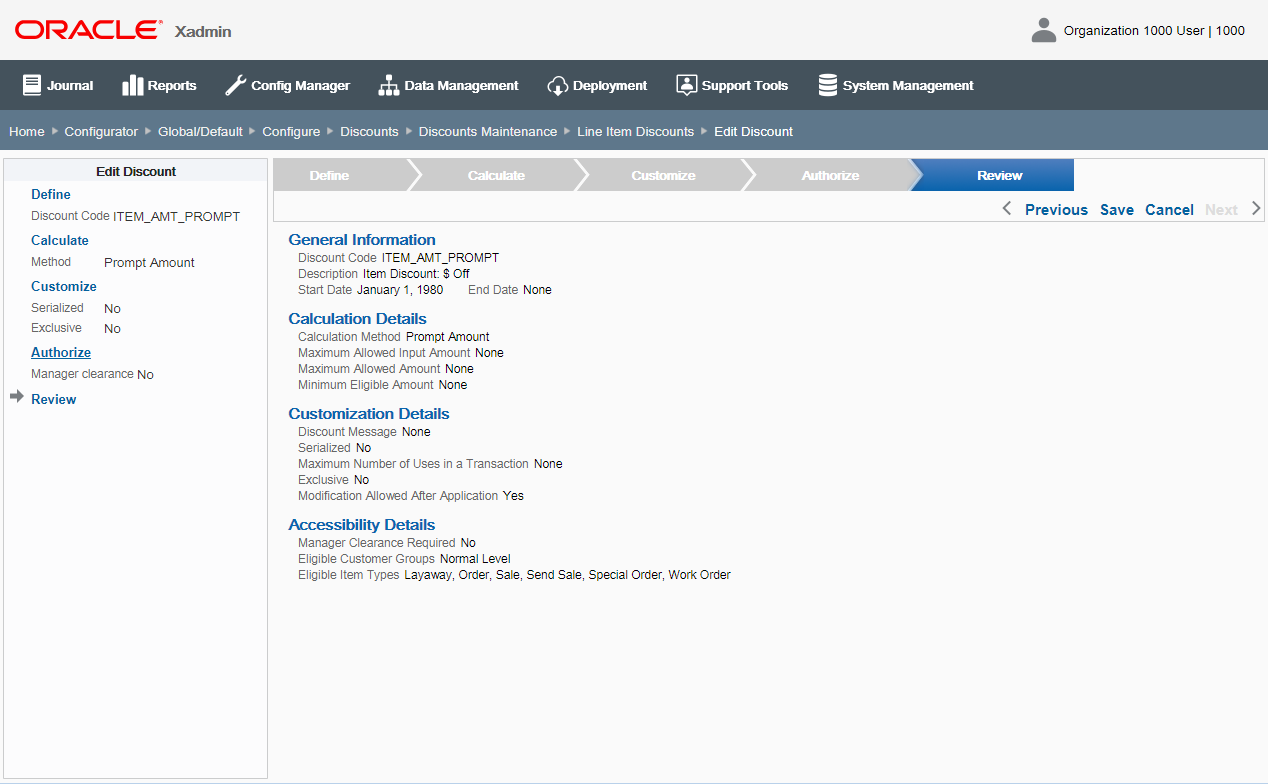Click the right chevron beside Next
This screenshot has height=784, width=1268.
(1256, 209)
